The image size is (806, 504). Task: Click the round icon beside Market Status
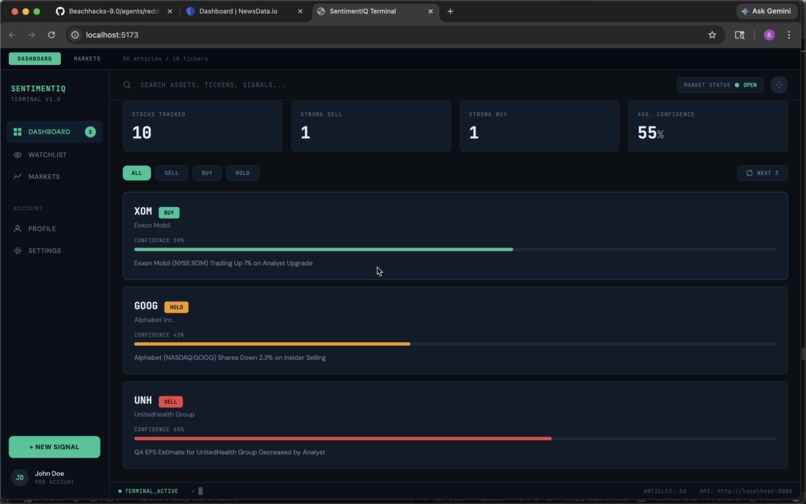779,85
